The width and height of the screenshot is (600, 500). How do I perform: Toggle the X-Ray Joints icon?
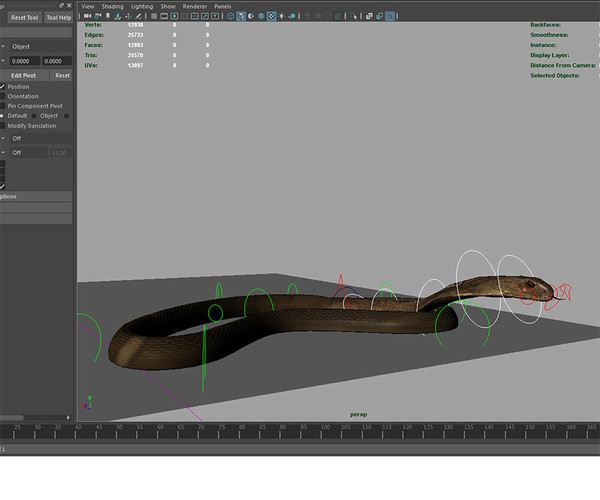pyautogui.click(x=390, y=16)
